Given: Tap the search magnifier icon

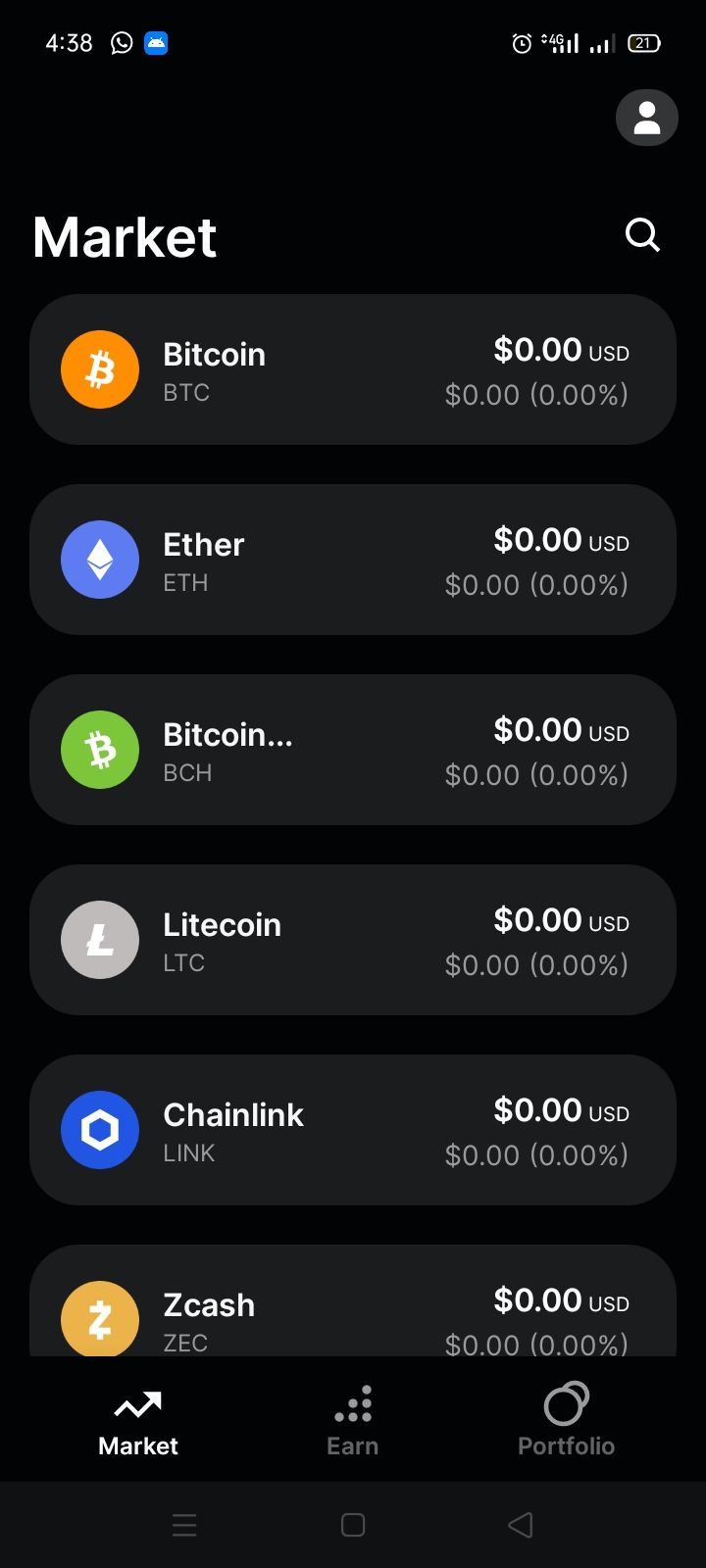Looking at the screenshot, I should [x=642, y=235].
